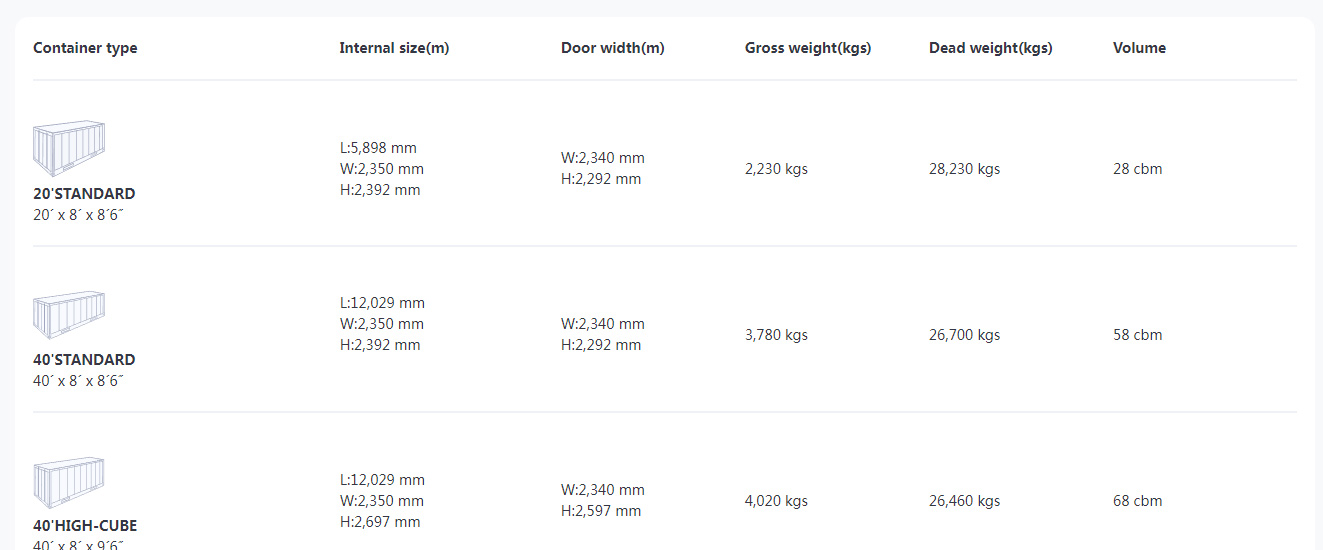Click the H:2,597 mm door height text
Viewport: 1323px width, 550px height.
coord(601,511)
